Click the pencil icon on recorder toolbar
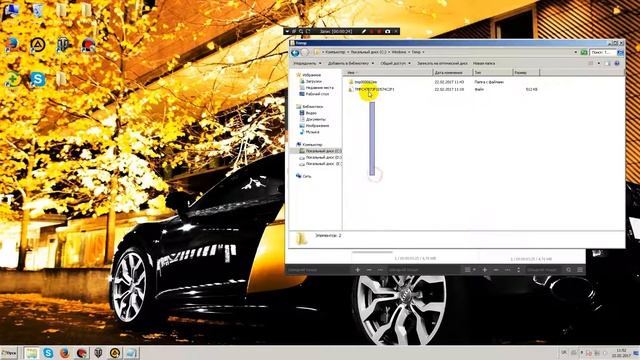The image size is (640, 360). (x=363, y=31)
